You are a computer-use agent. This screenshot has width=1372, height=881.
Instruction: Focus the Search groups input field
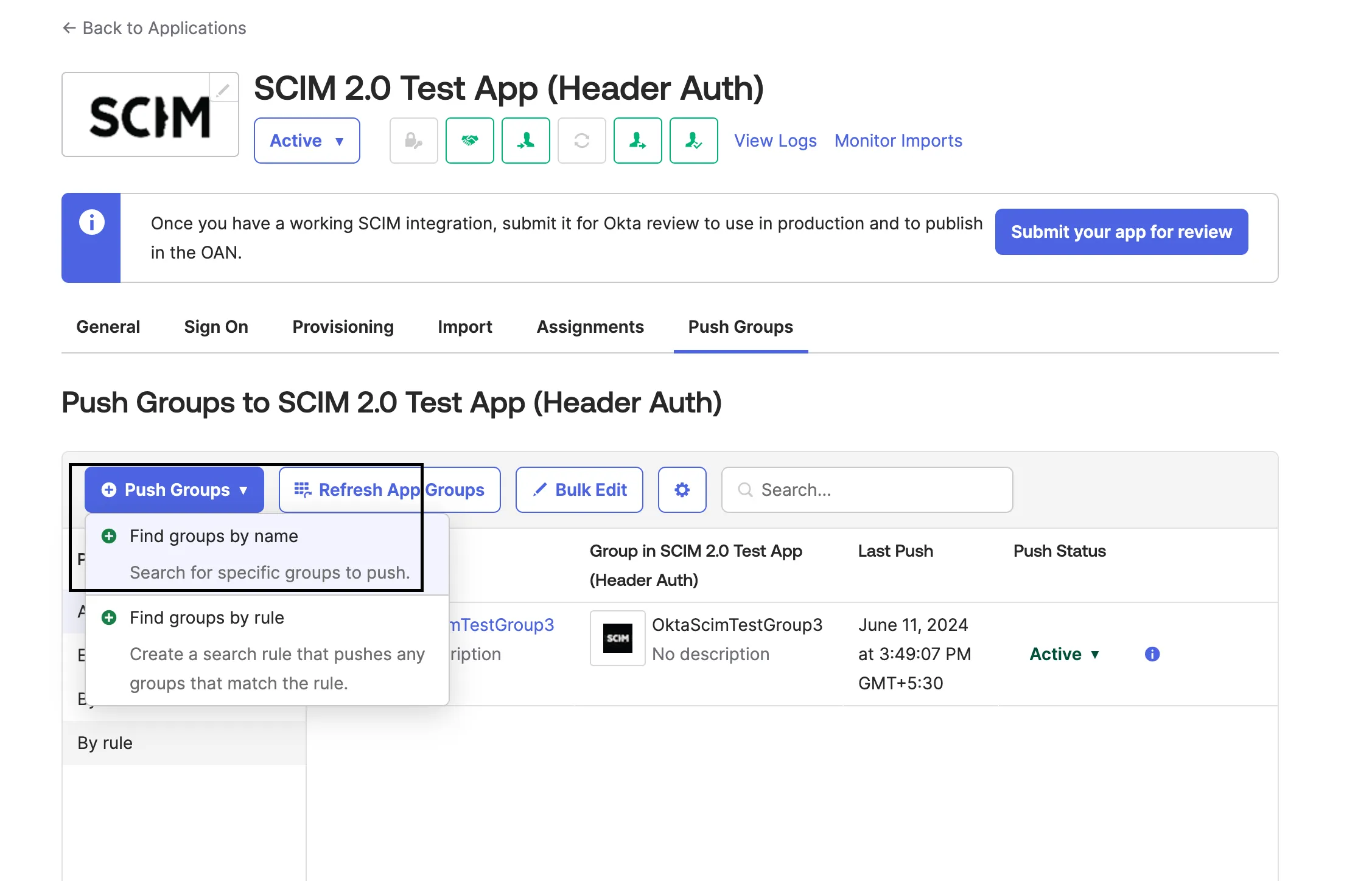(x=867, y=490)
